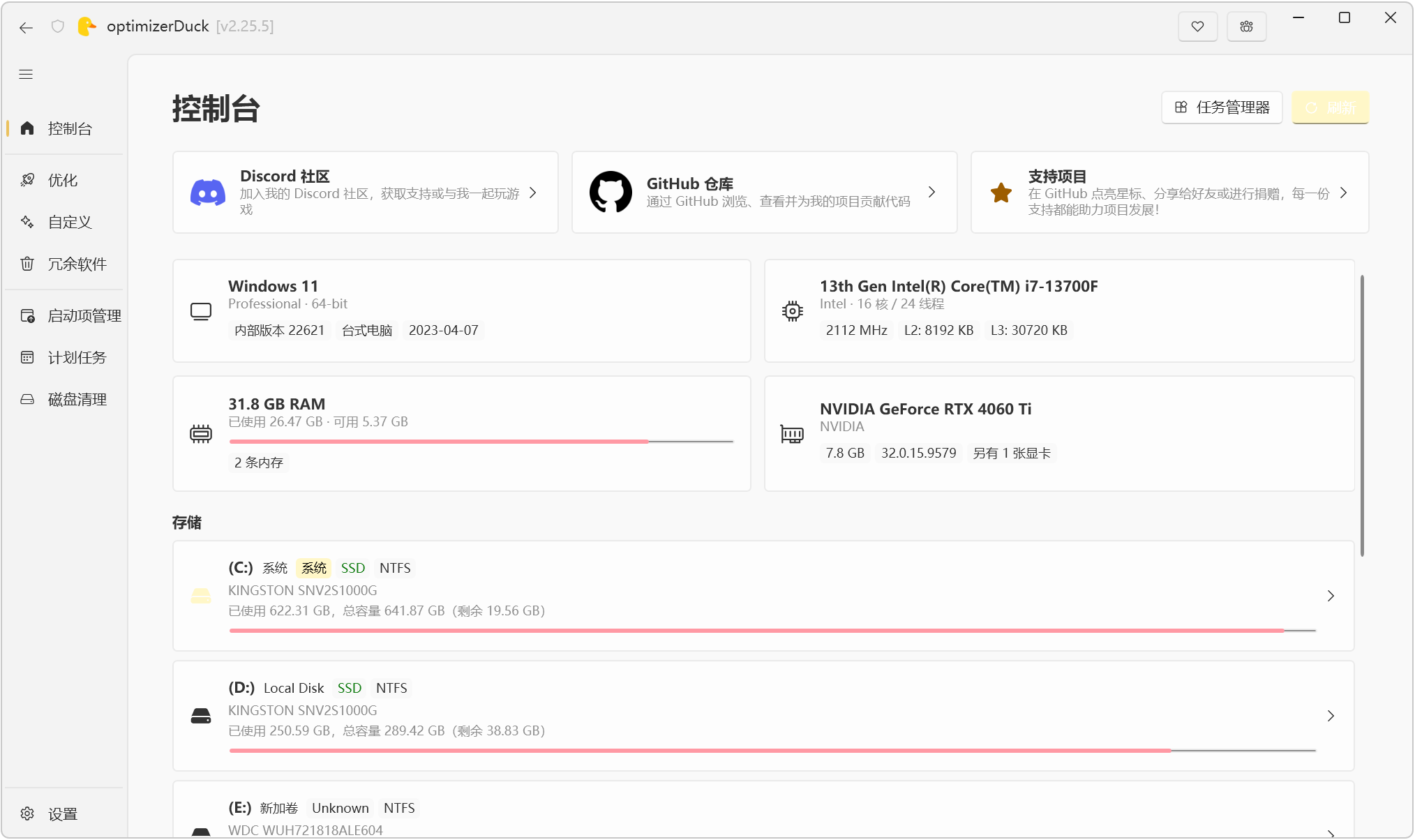Click the monitor icon on Windows 11 card

point(201,311)
